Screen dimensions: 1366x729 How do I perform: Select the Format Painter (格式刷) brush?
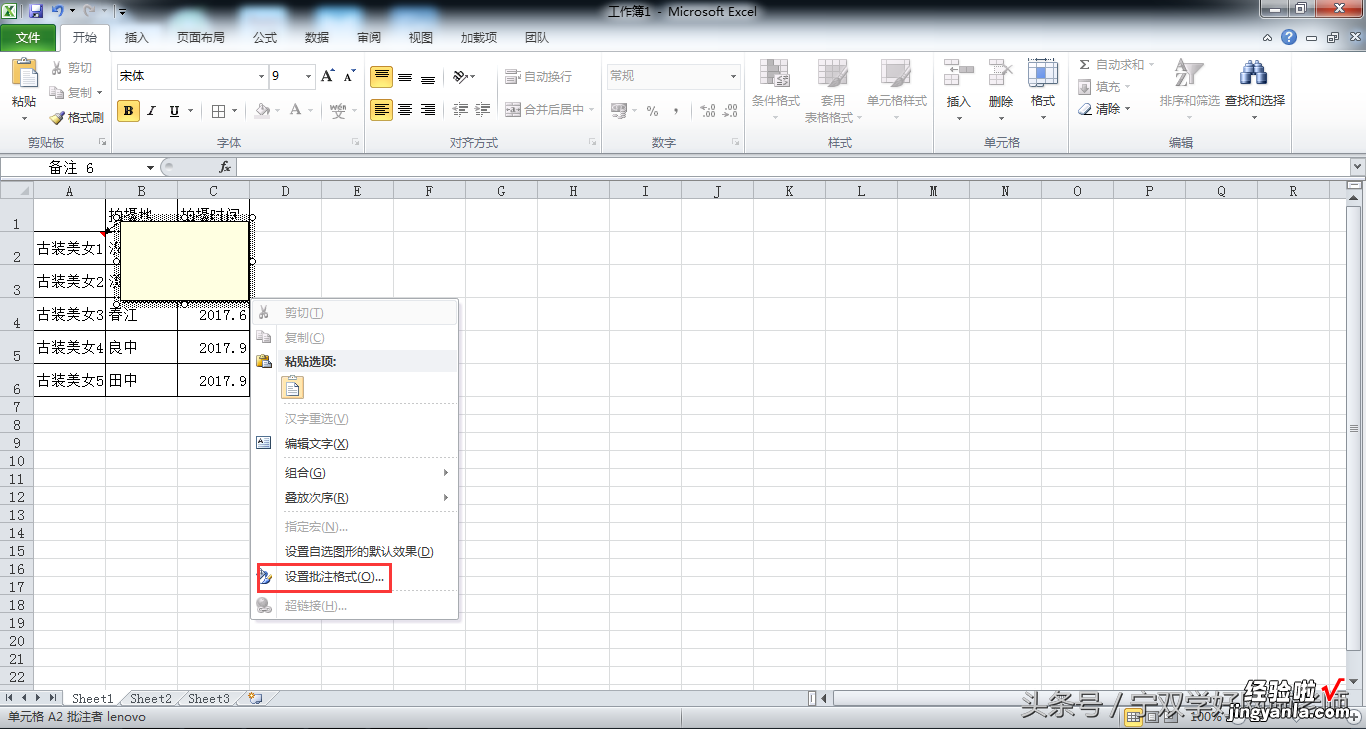(57, 117)
